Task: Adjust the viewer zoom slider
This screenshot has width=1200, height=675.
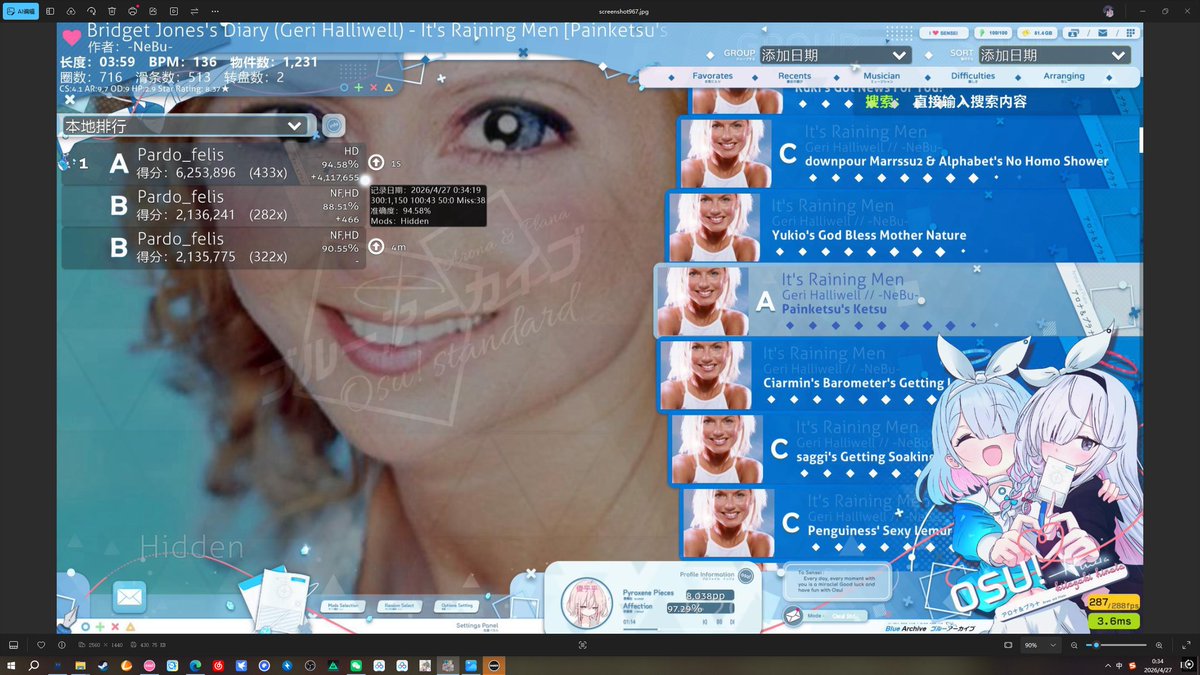Action: coord(1118,645)
